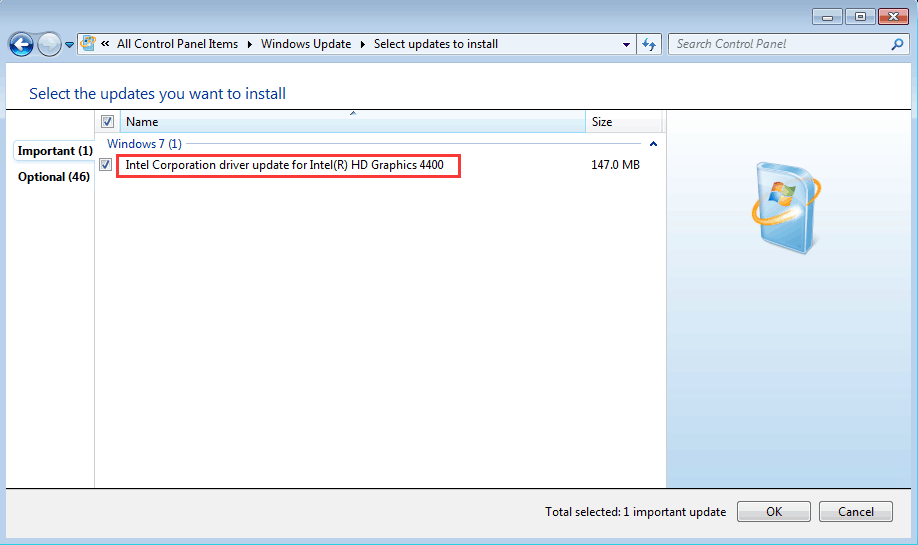Switch to the Optional (46) tab
Viewport: 918px width, 545px height.
(x=54, y=177)
